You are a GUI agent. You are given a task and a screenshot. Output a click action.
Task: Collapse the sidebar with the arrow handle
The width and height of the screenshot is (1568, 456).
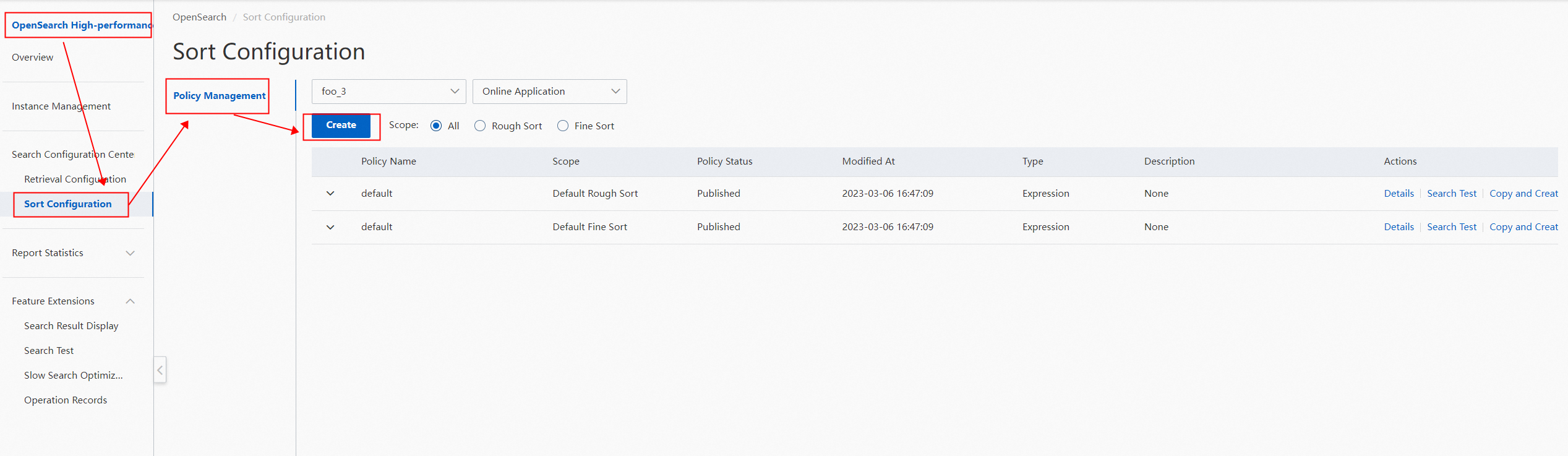click(160, 370)
